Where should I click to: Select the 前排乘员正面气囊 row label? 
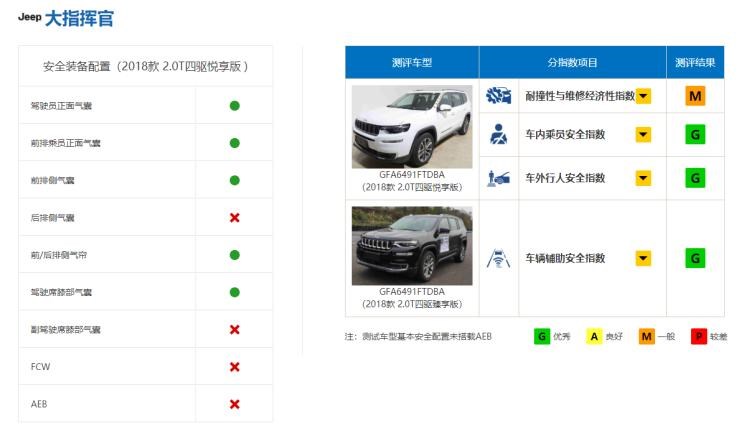point(65,143)
